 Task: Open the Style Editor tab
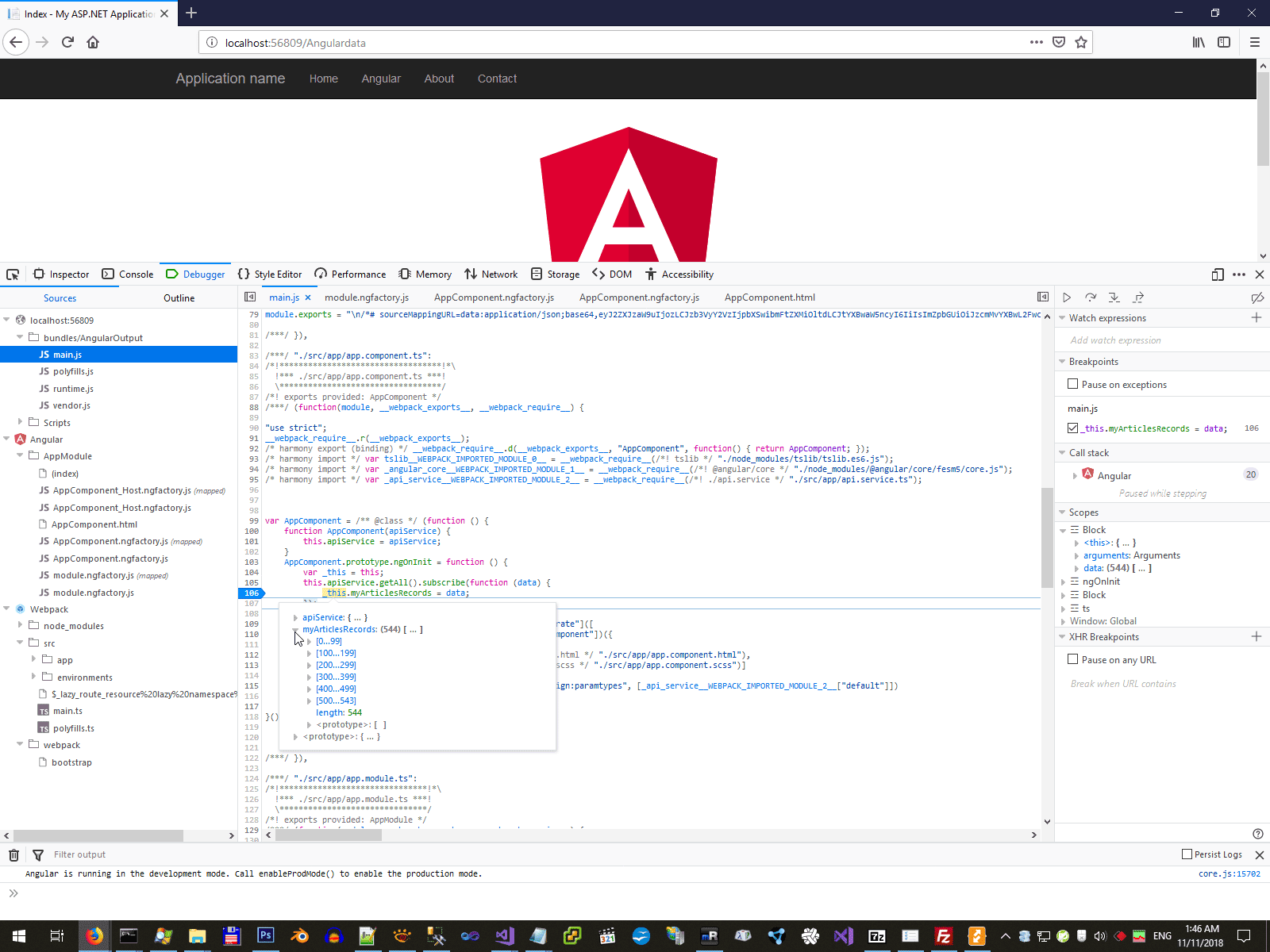pos(270,274)
